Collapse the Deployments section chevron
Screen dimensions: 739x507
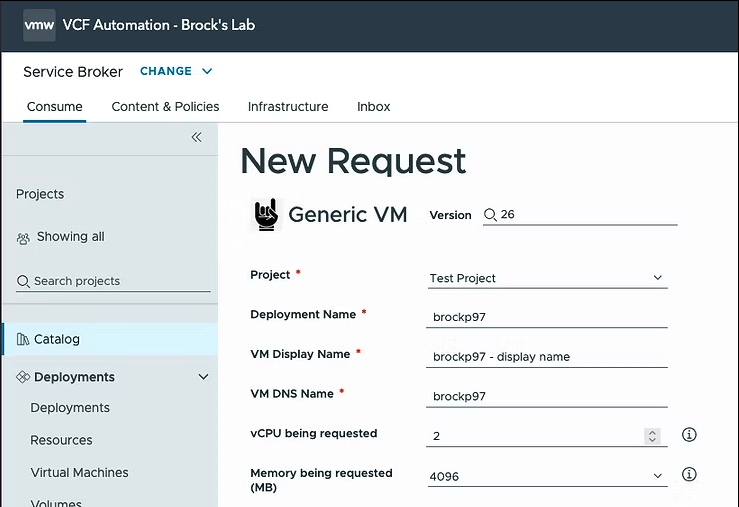pos(203,377)
